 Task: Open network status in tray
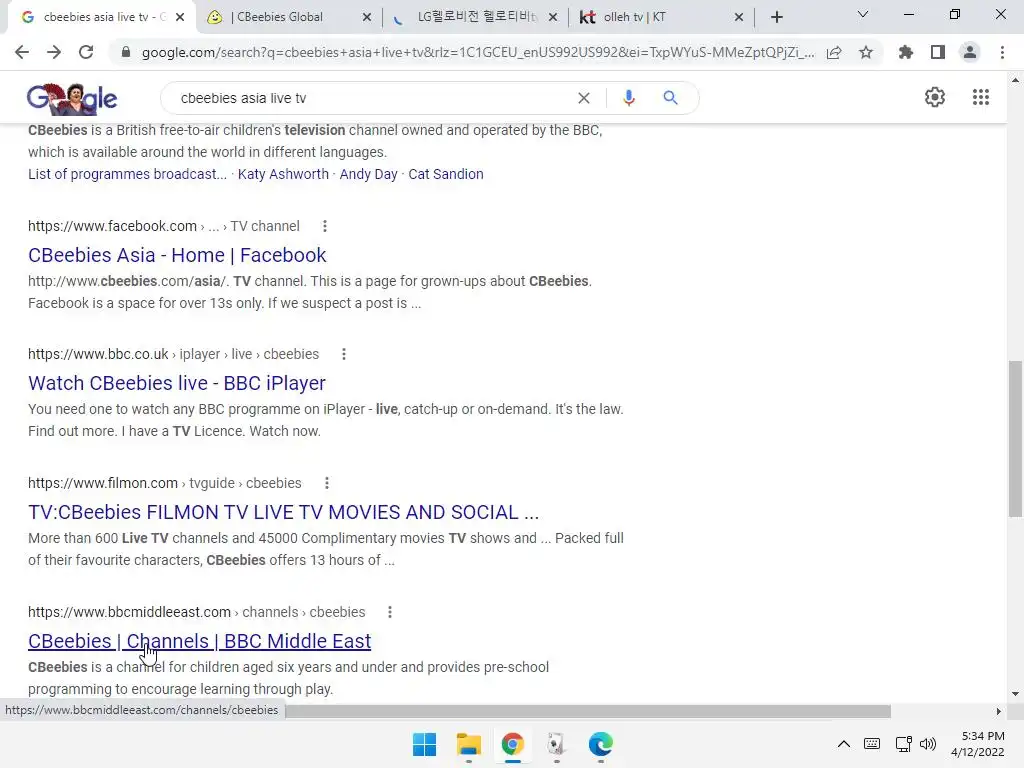(x=903, y=744)
